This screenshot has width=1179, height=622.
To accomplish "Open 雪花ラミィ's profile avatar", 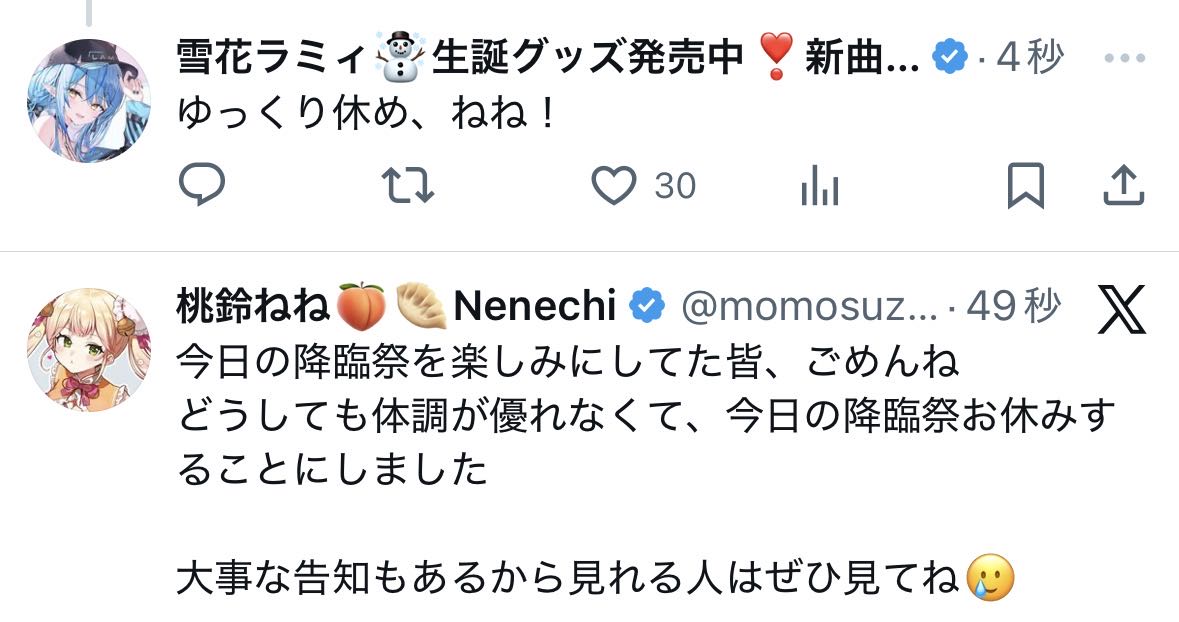I will tap(88, 101).
